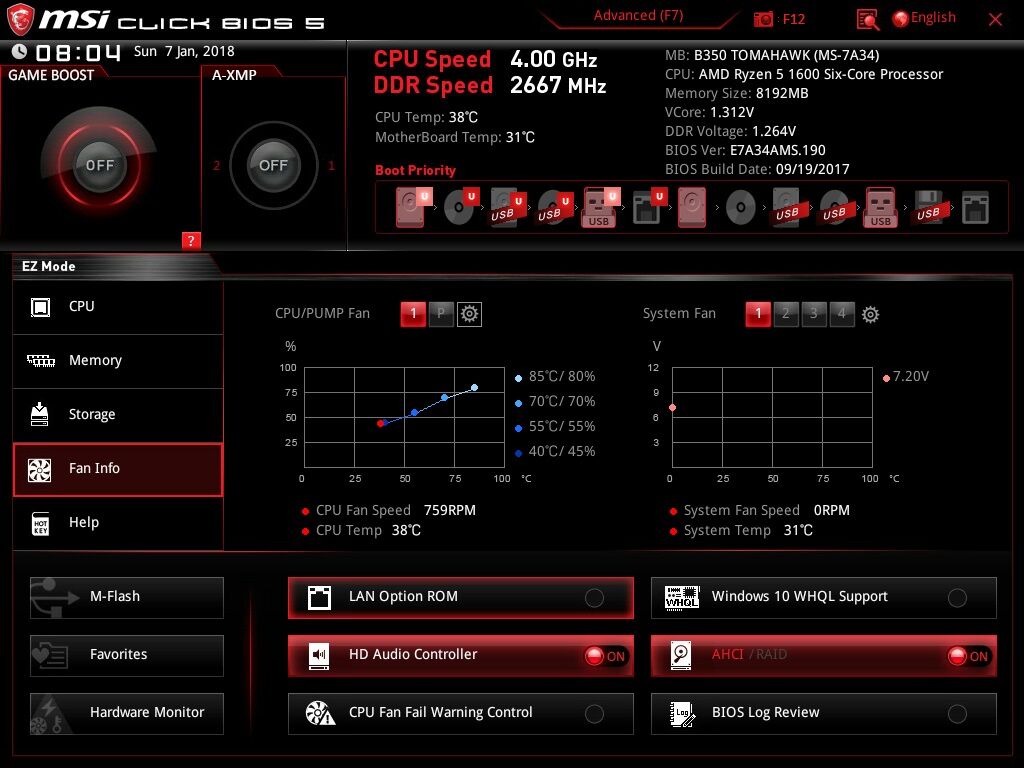Select the UEFI network boot device
1024x768 pixels.
pyautogui.click(x=648, y=207)
